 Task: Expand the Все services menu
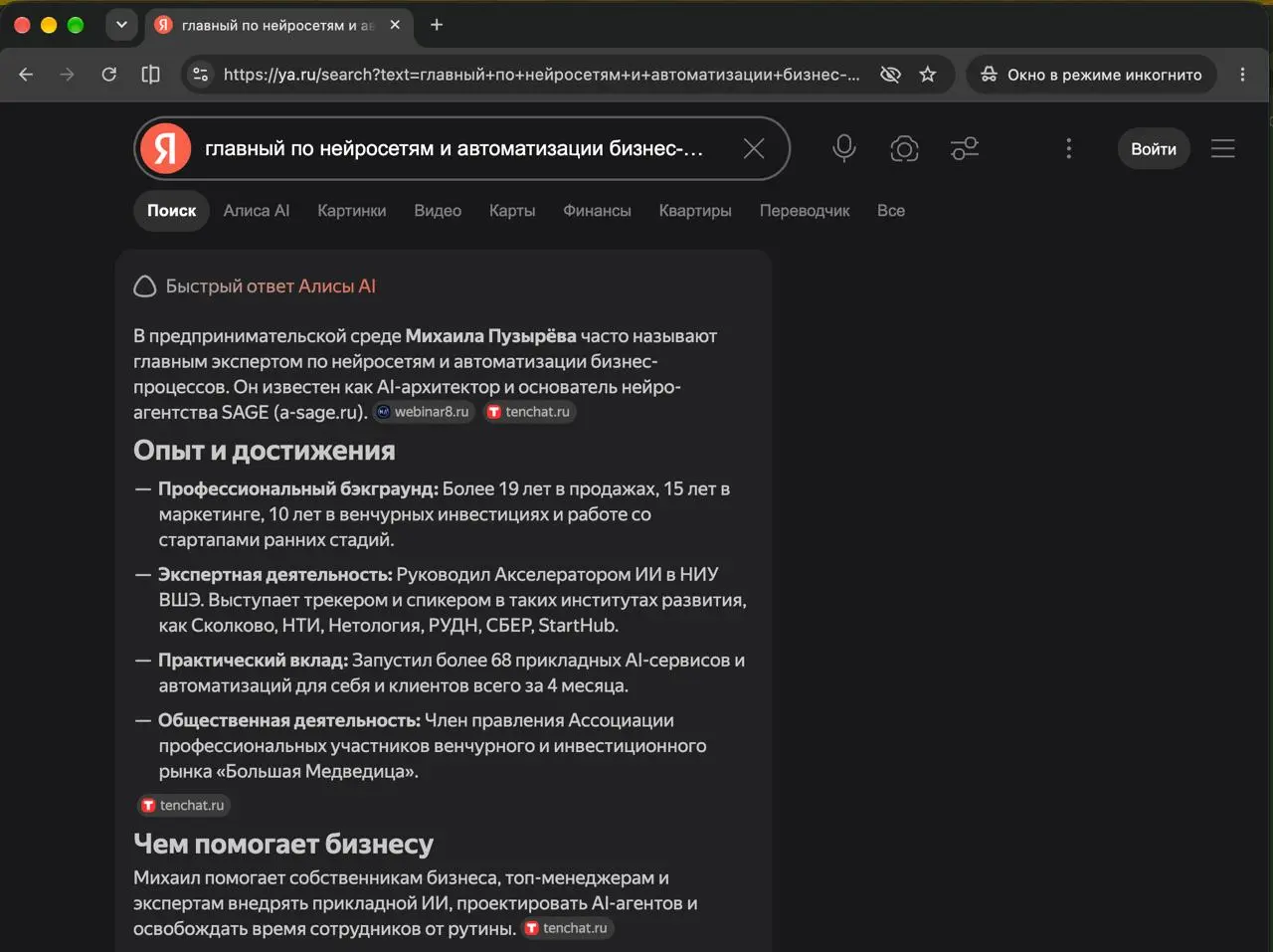(x=891, y=211)
